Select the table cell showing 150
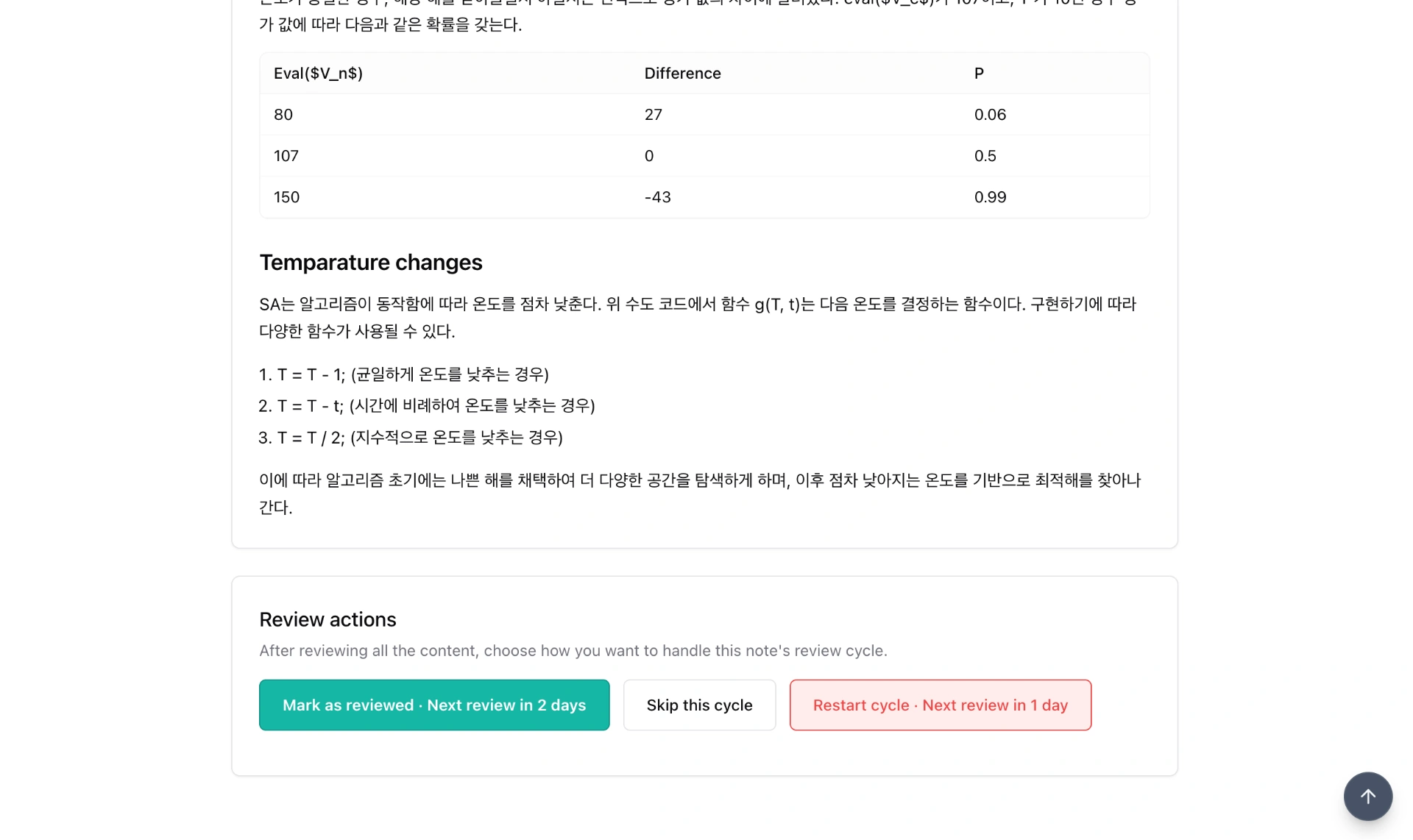 pos(286,197)
